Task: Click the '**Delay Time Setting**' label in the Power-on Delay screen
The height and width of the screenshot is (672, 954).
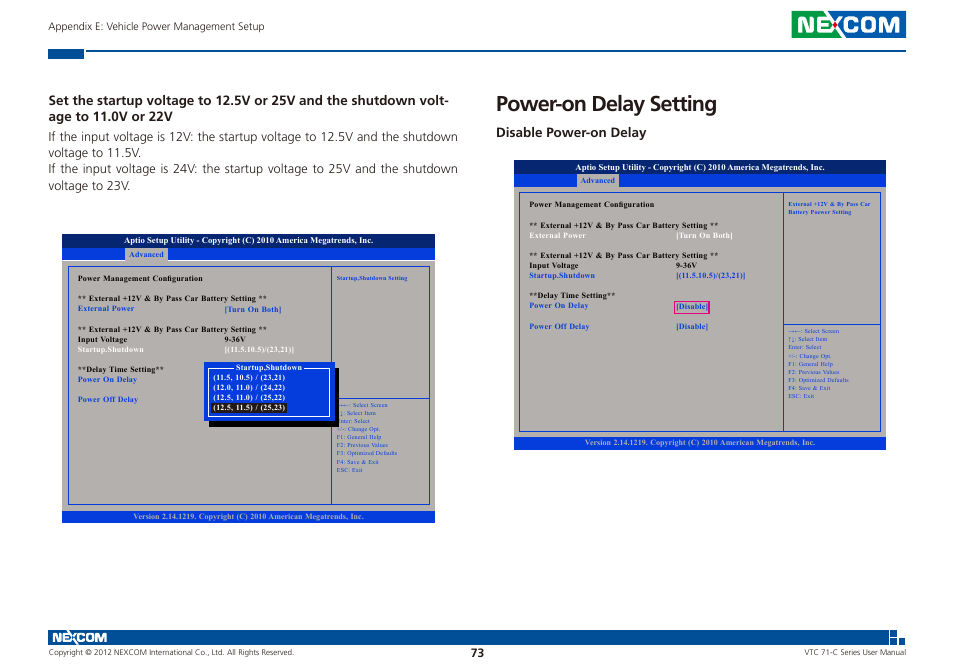Action: [572, 296]
